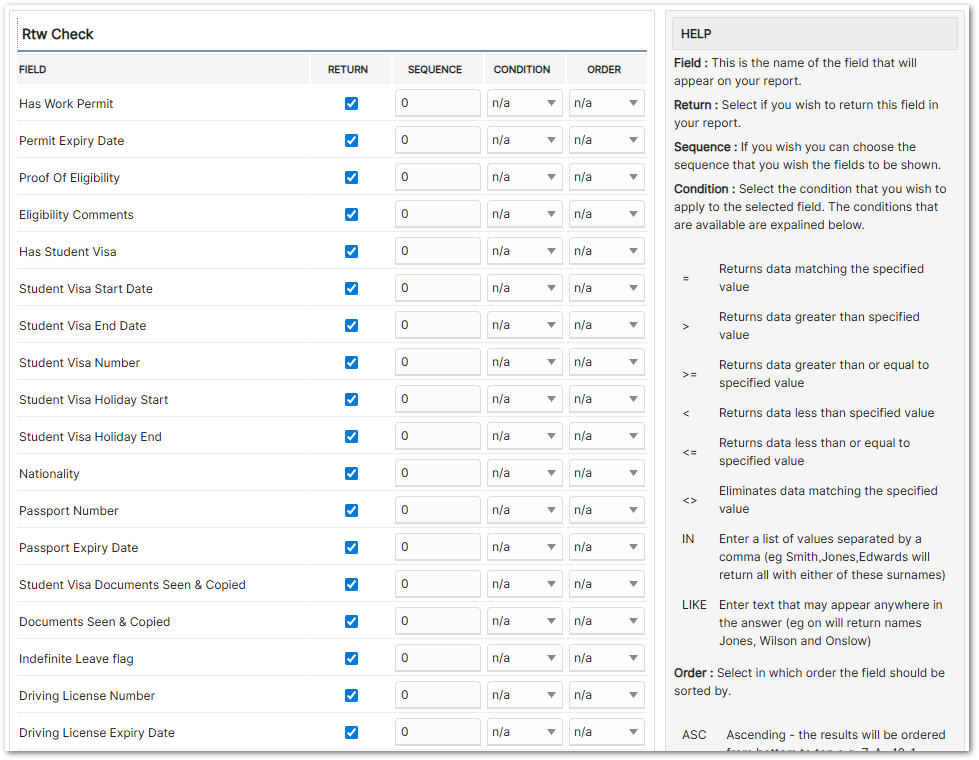Expand Condition dropdown for Passport Expiry Date

click(x=524, y=547)
